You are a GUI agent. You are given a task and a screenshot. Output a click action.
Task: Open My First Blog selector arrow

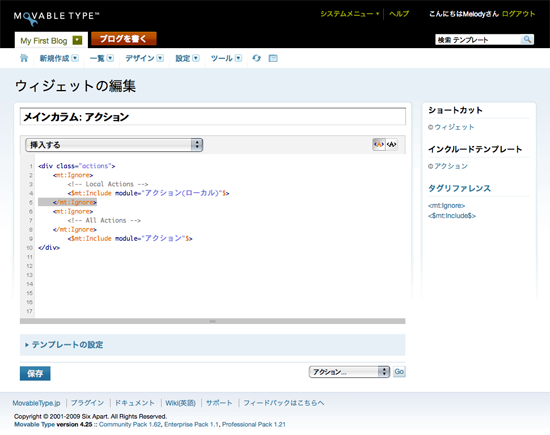[77, 40]
